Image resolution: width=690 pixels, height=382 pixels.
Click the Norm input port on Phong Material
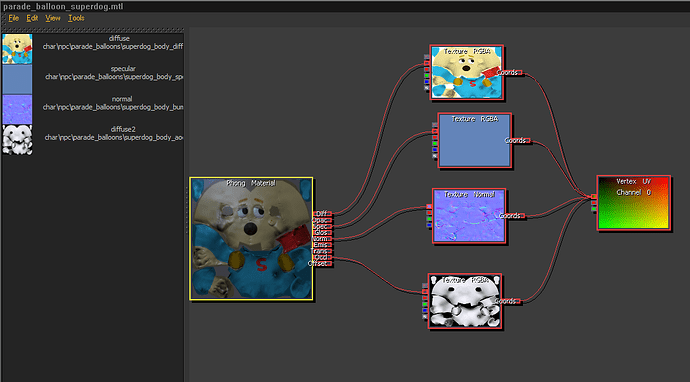point(323,239)
